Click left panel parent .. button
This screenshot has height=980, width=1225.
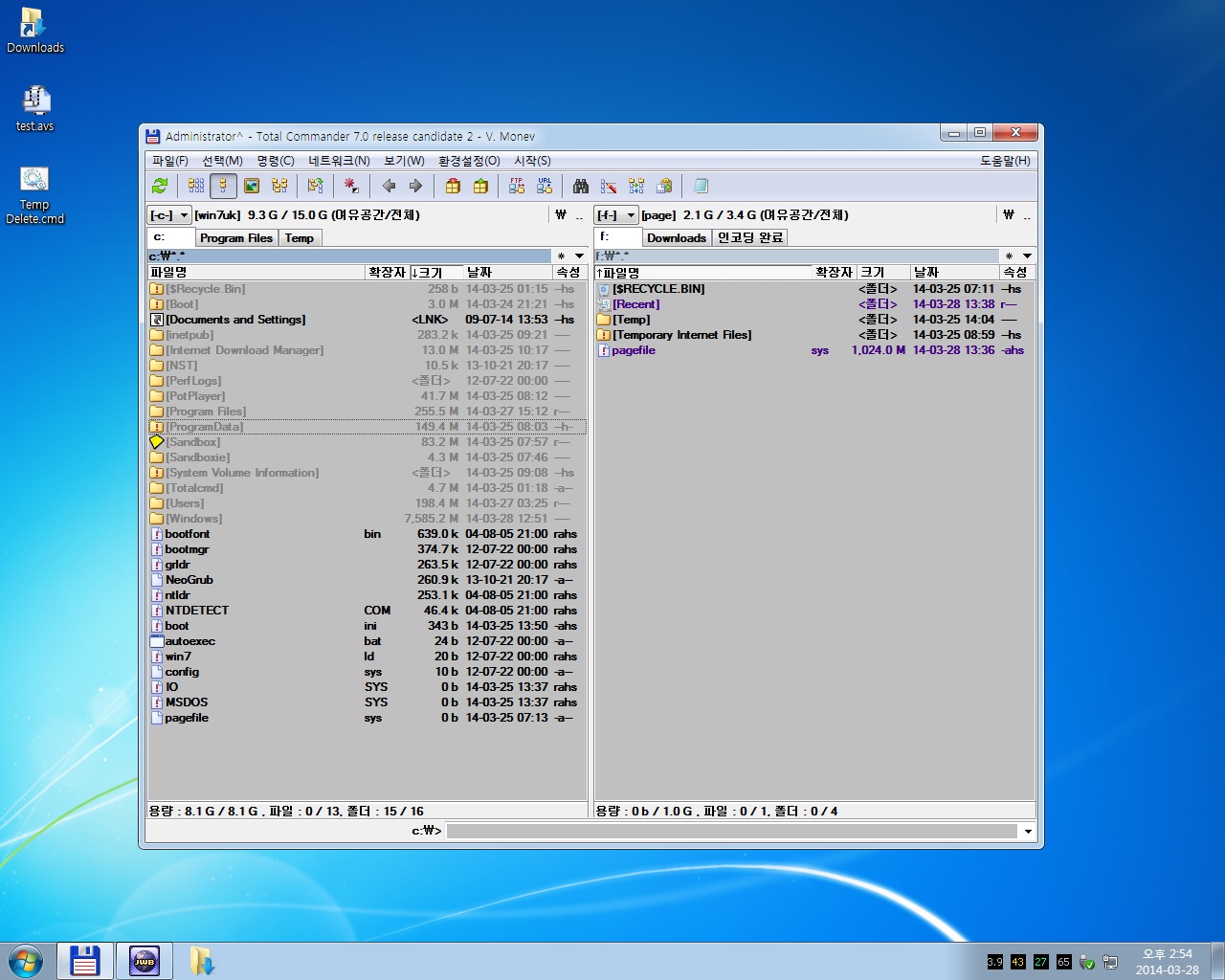579,215
